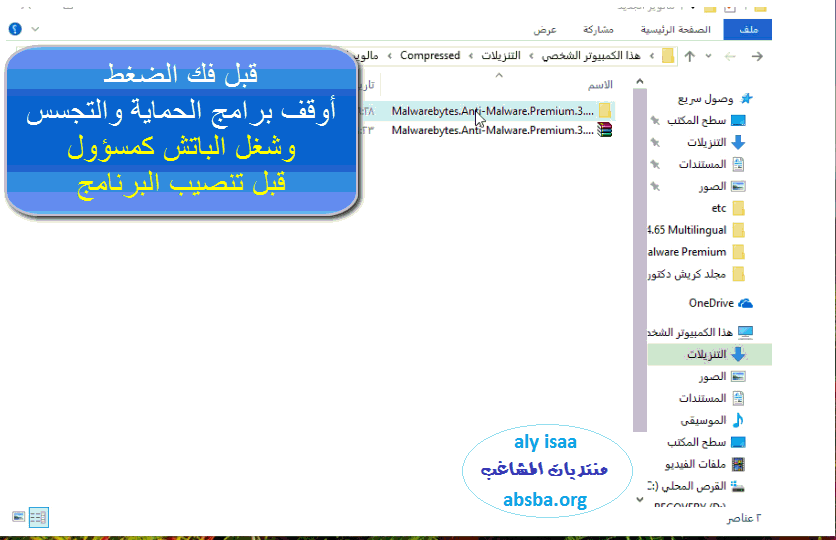Click the Up one level arrow
The height and width of the screenshot is (540, 836).
pyautogui.click(x=690, y=56)
